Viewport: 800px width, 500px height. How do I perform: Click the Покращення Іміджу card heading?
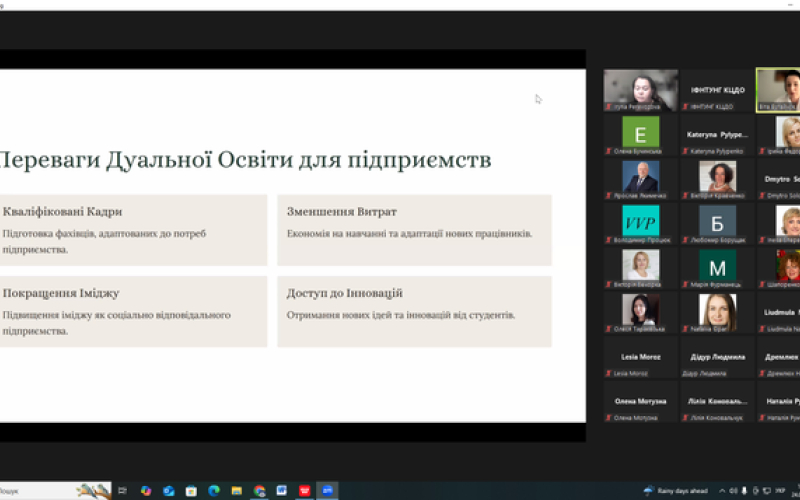tap(61, 293)
